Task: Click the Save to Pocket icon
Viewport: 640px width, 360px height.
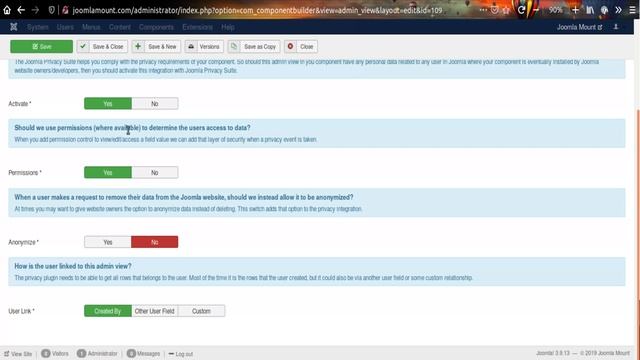Action: [494, 10]
